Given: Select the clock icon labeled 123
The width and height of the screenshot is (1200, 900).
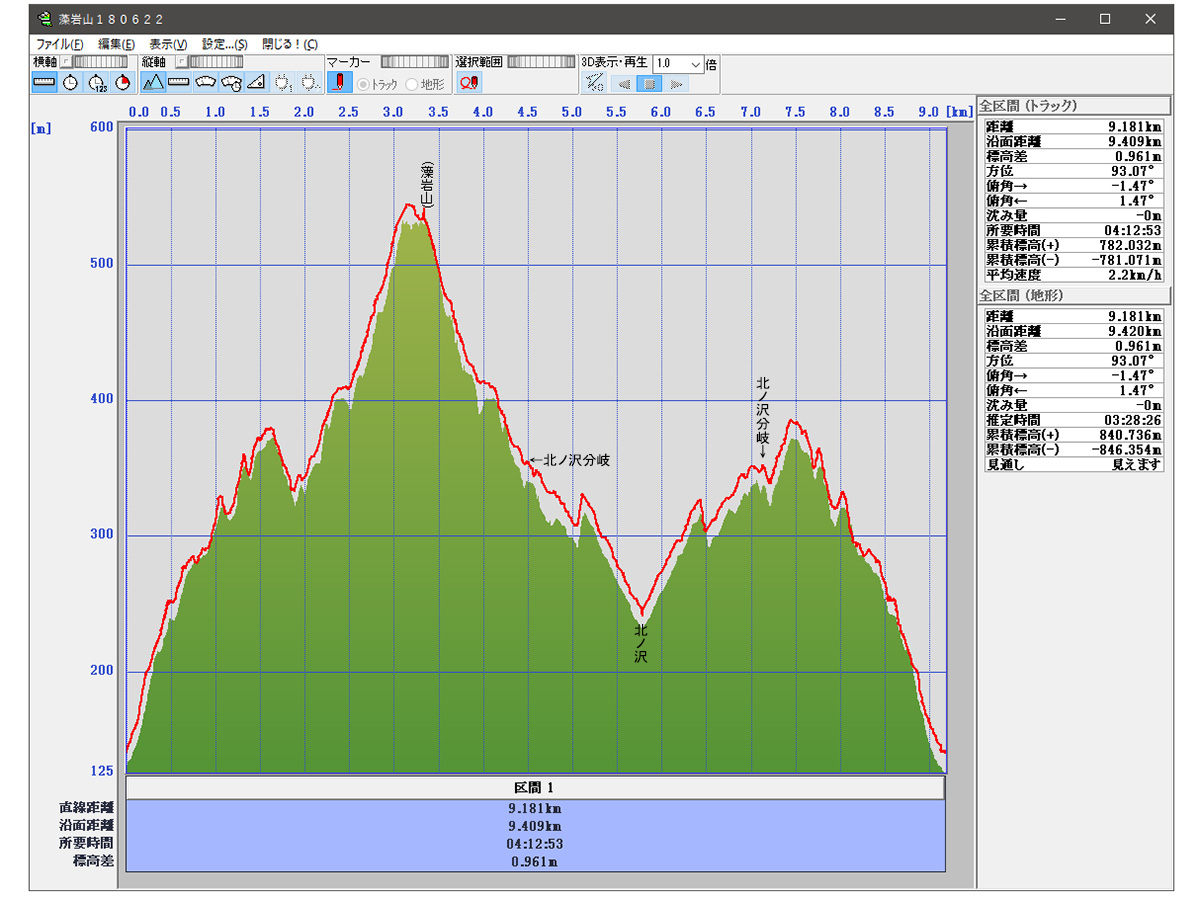Looking at the screenshot, I should click(x=97, y=83).
